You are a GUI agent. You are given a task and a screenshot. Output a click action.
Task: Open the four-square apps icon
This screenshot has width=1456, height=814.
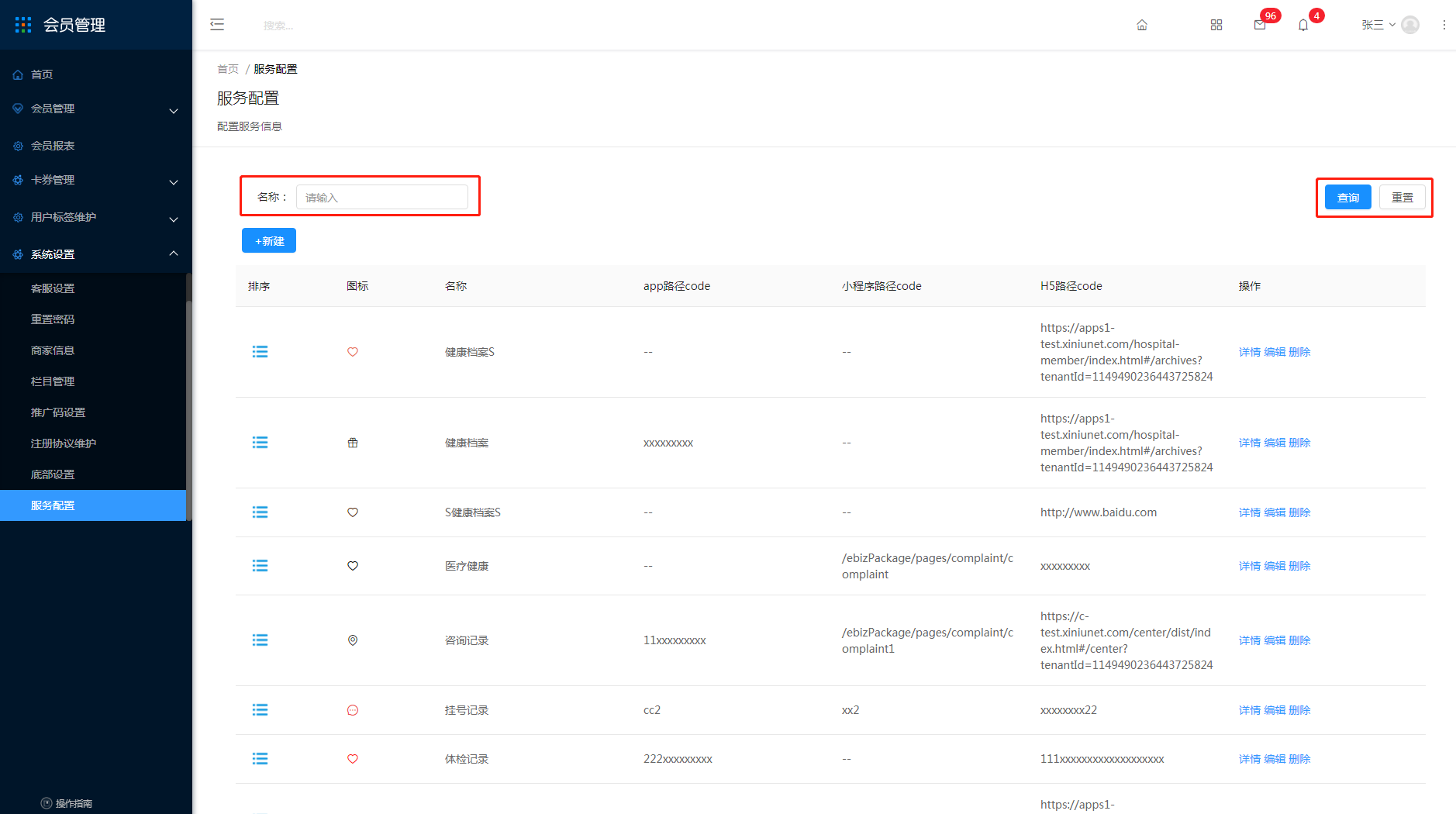coord(1216,25)
